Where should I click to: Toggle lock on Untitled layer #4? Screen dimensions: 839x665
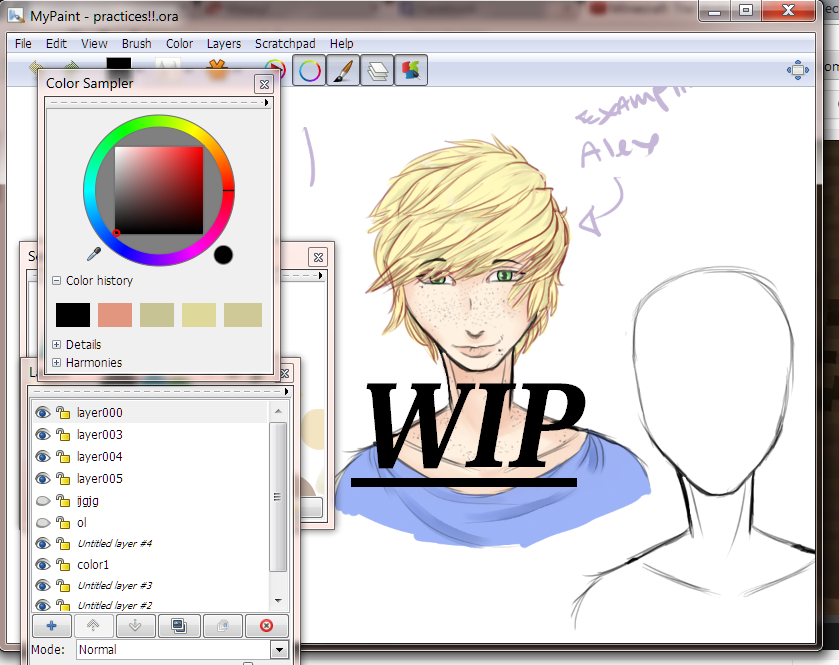point(63,544)
